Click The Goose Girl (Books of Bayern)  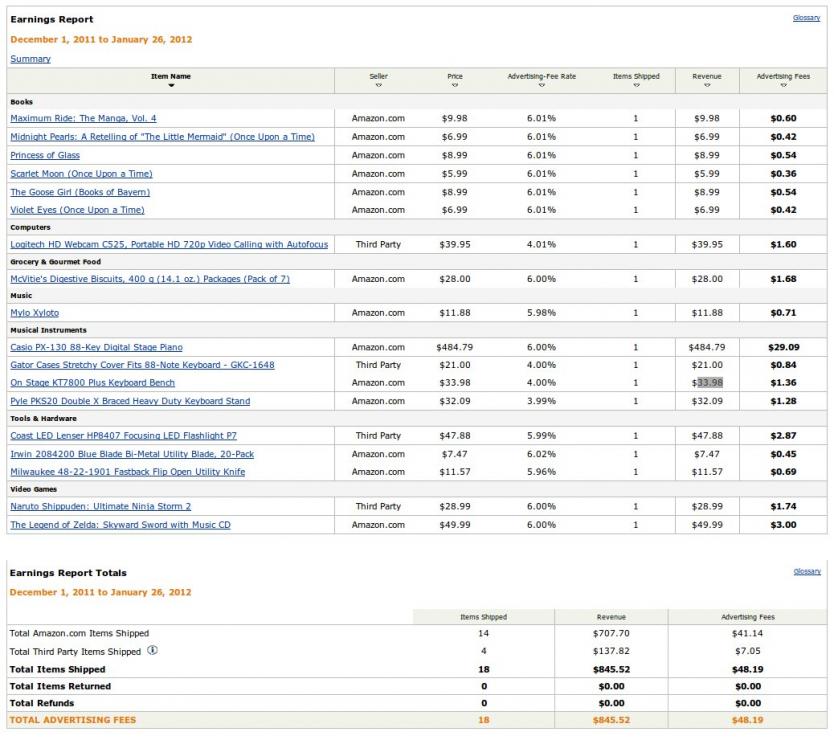(x=80, y=192)
